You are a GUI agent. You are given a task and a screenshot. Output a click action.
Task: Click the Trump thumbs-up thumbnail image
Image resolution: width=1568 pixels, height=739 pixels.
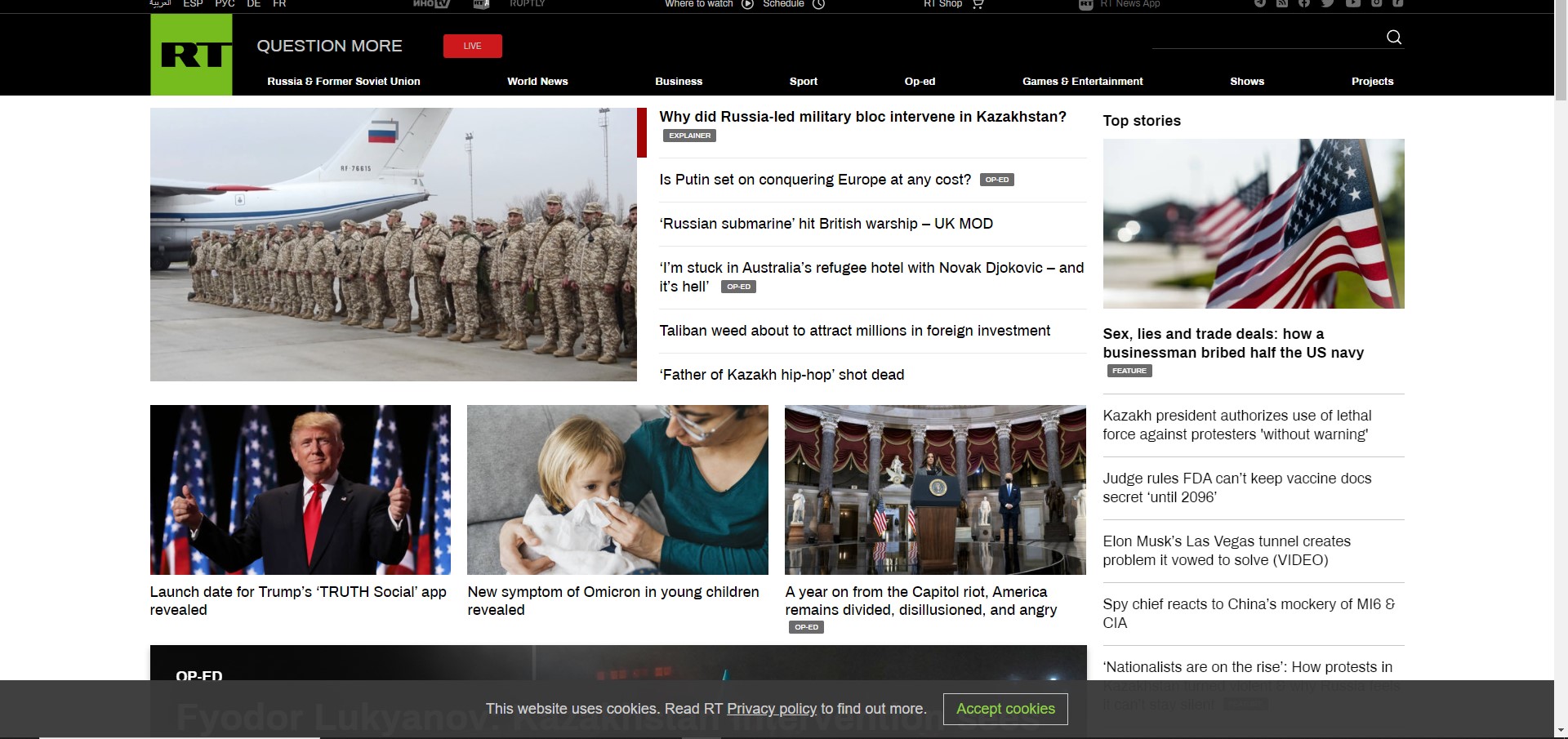tap(301, 490)
